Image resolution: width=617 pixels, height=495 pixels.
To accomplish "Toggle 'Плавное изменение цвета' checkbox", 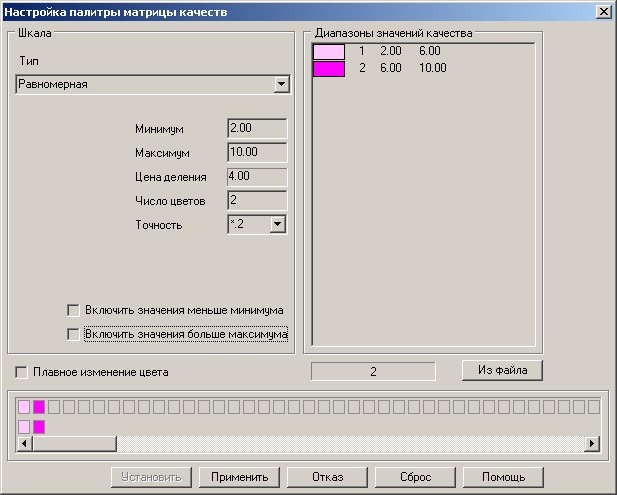I will pos(22,372).
